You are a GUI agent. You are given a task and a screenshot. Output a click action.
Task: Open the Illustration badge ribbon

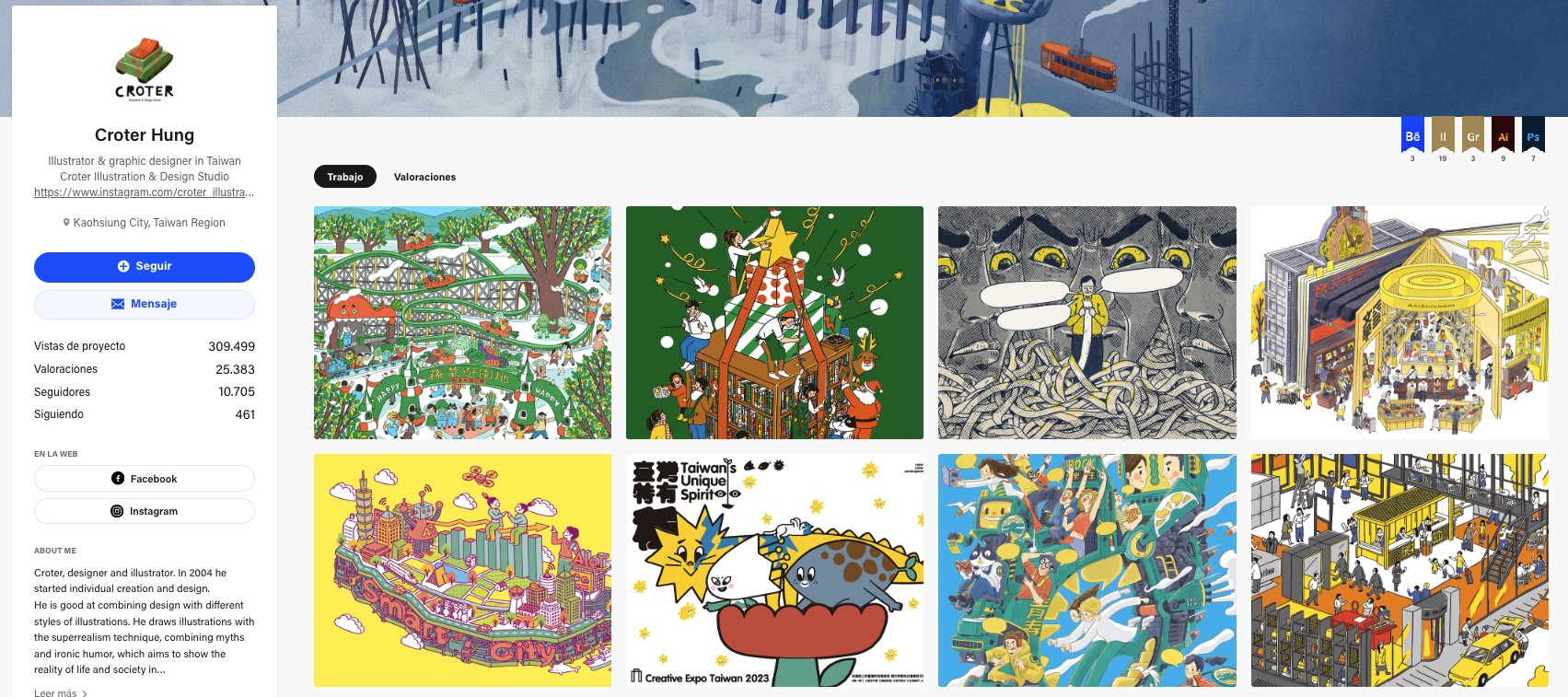pyautogui.click(x=1443, y=134)
